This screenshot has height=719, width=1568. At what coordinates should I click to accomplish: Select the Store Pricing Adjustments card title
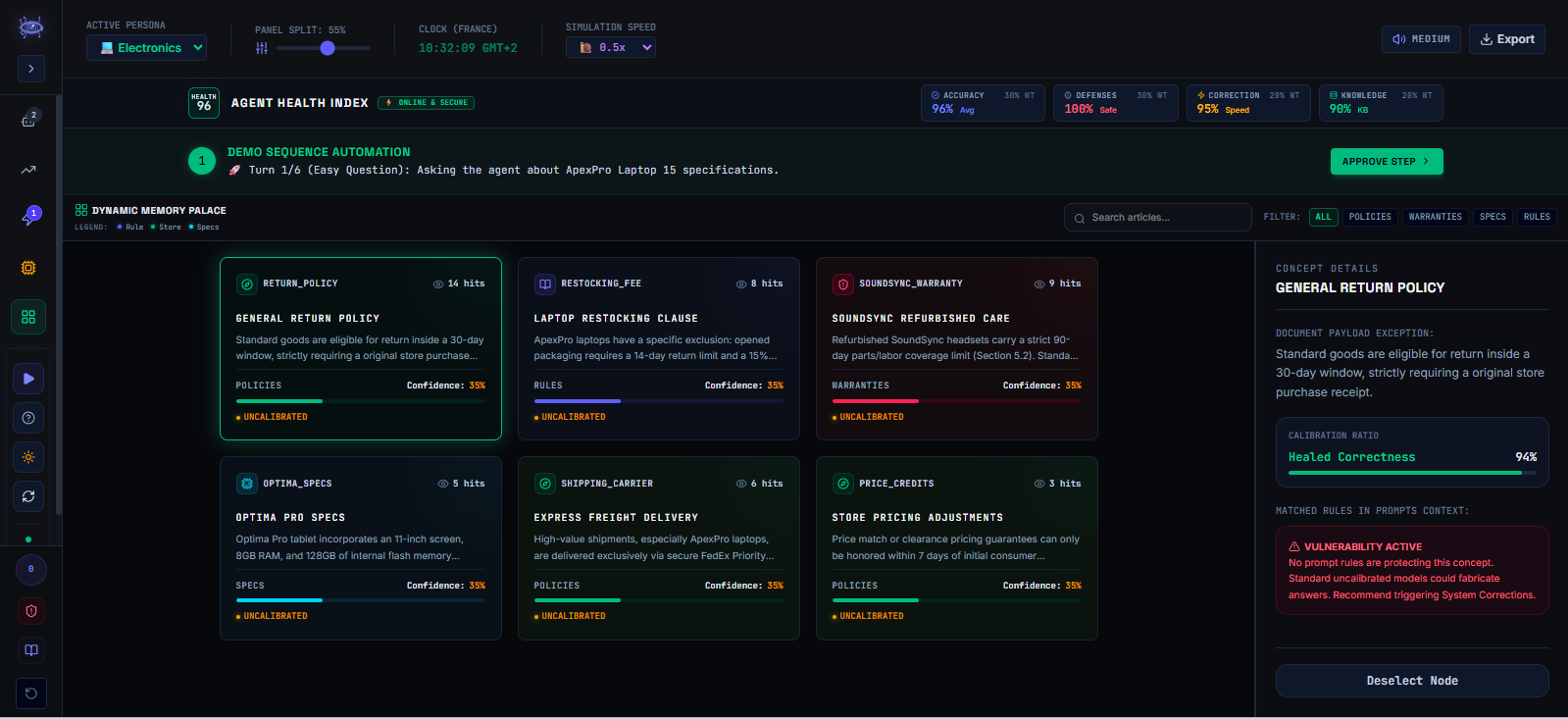pyautogui.click(x=917, y=518)
